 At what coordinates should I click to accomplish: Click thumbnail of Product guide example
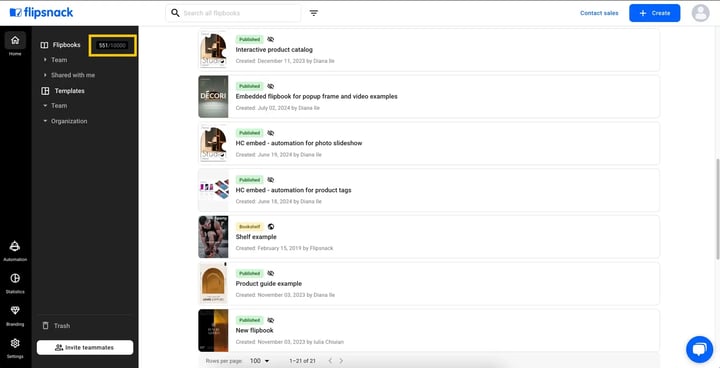point(214,284)
